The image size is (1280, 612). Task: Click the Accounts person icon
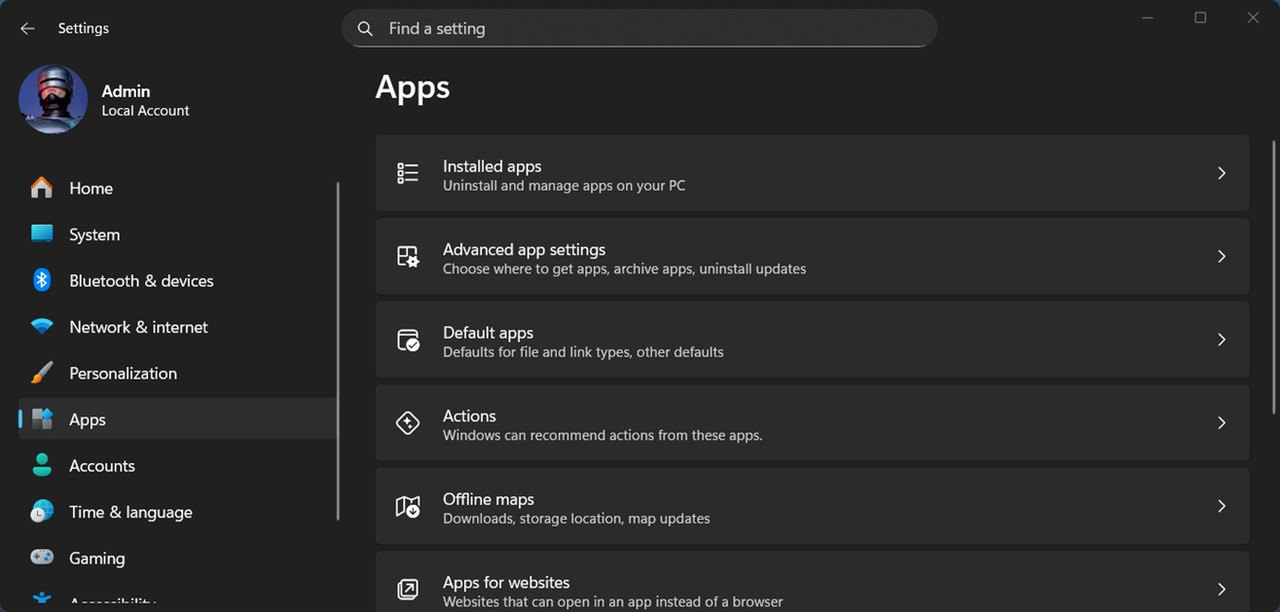41,465
